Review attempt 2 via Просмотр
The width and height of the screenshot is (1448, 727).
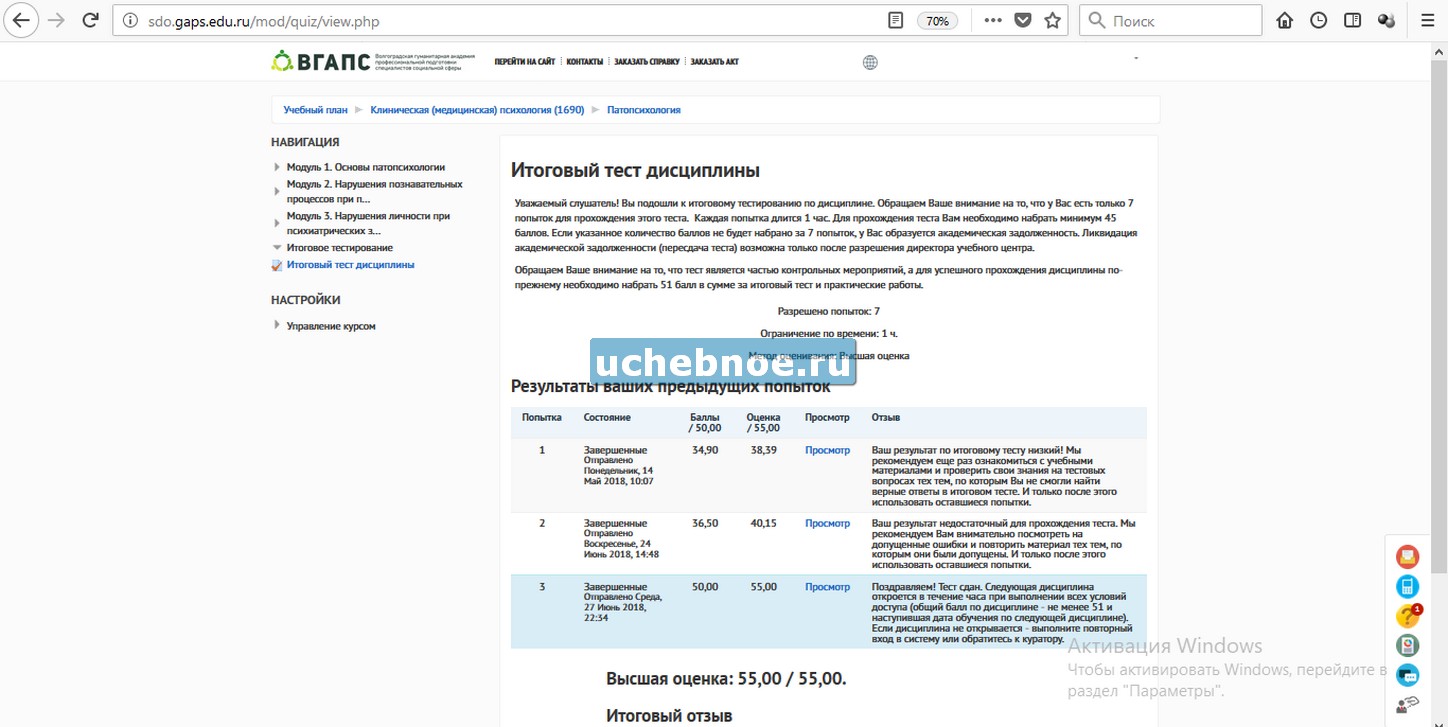[827, 523]
